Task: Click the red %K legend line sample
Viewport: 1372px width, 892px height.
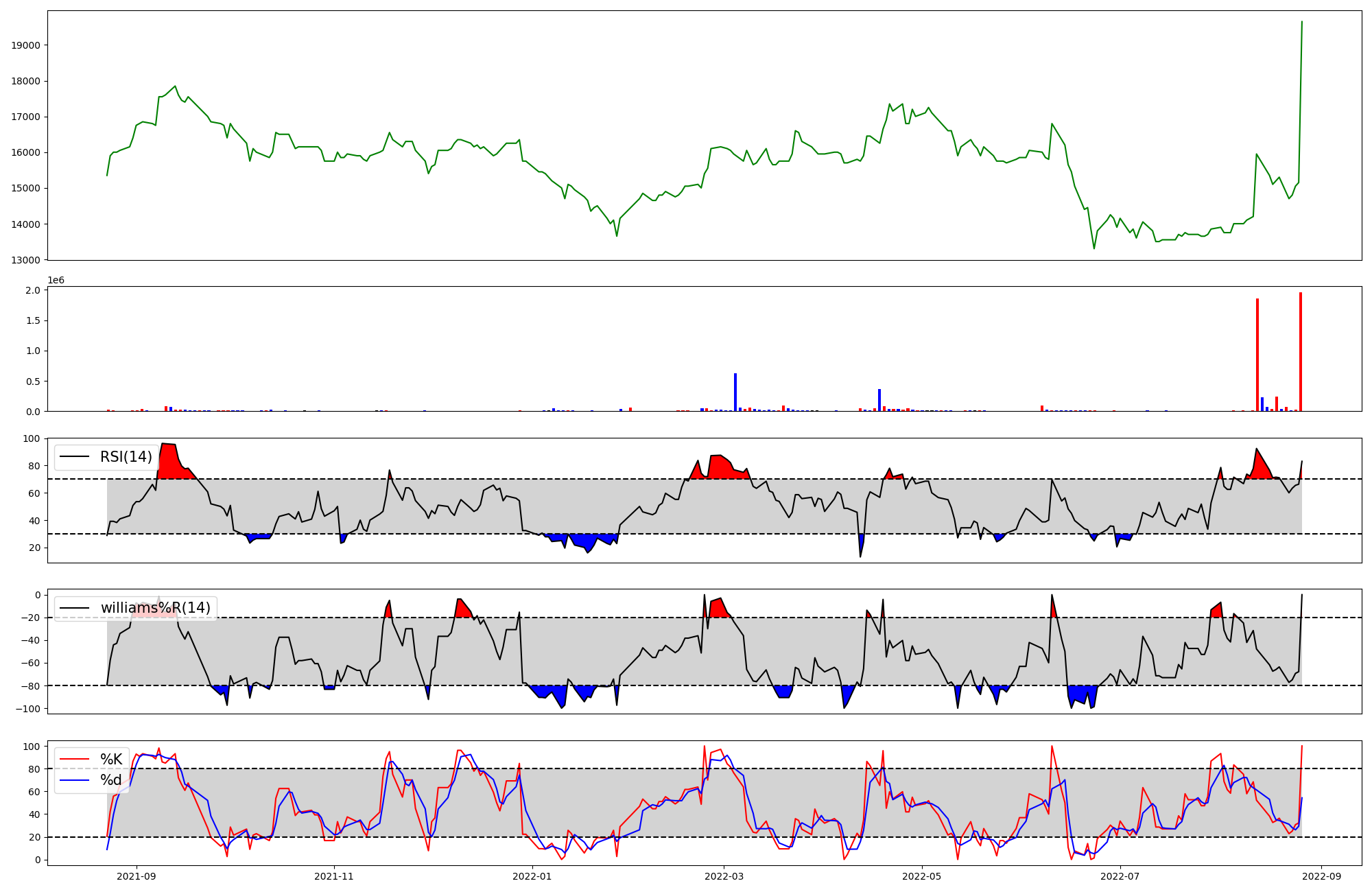Action: (75, 759)
